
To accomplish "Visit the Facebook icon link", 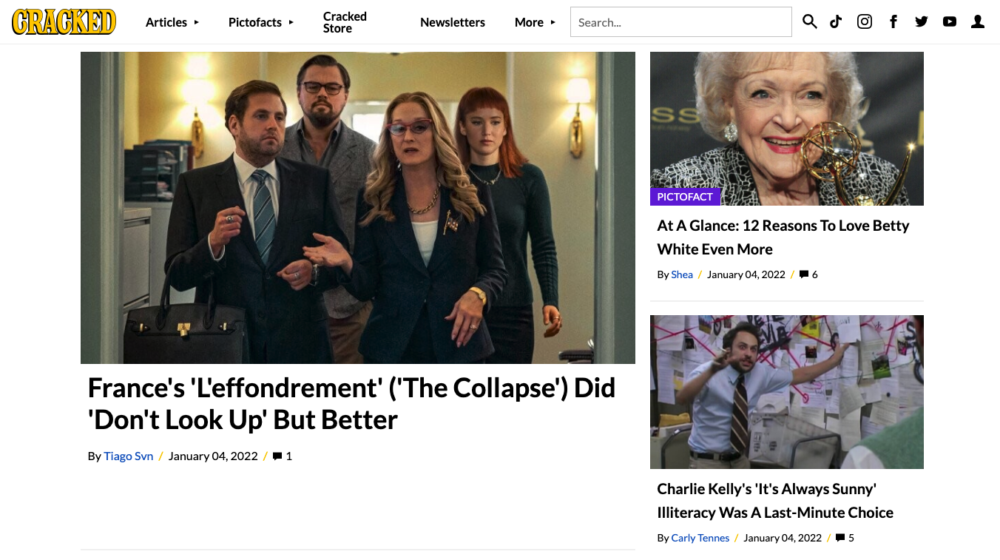I will coord(893,22).
